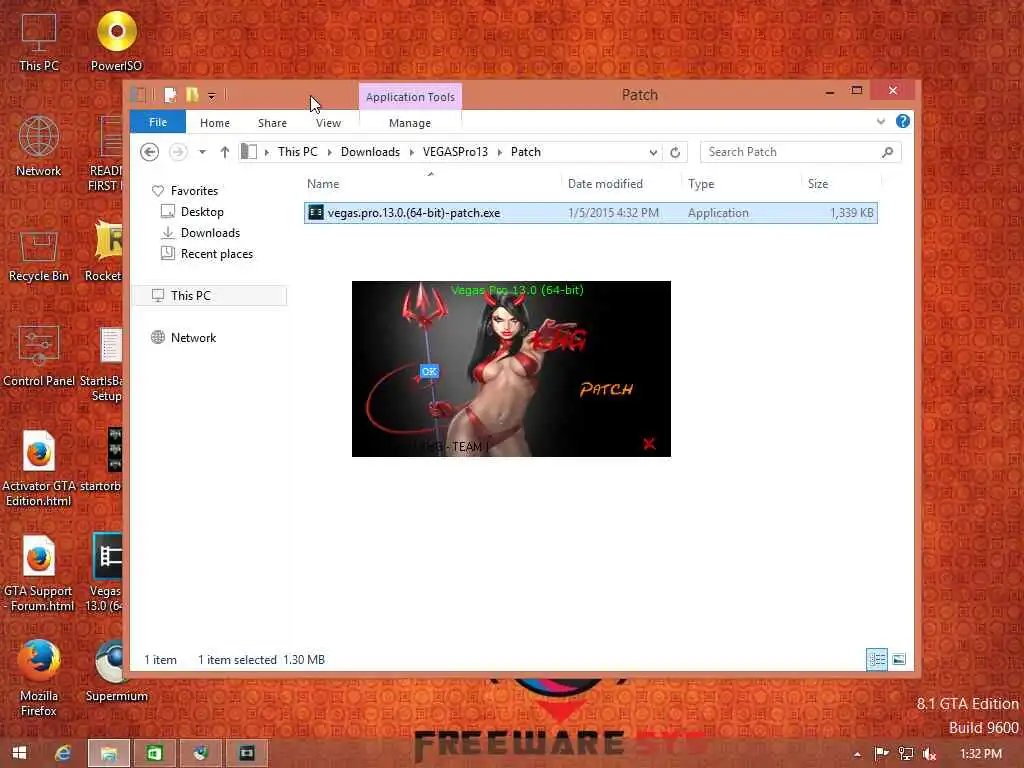Open the network tray icon

point(906,754)
